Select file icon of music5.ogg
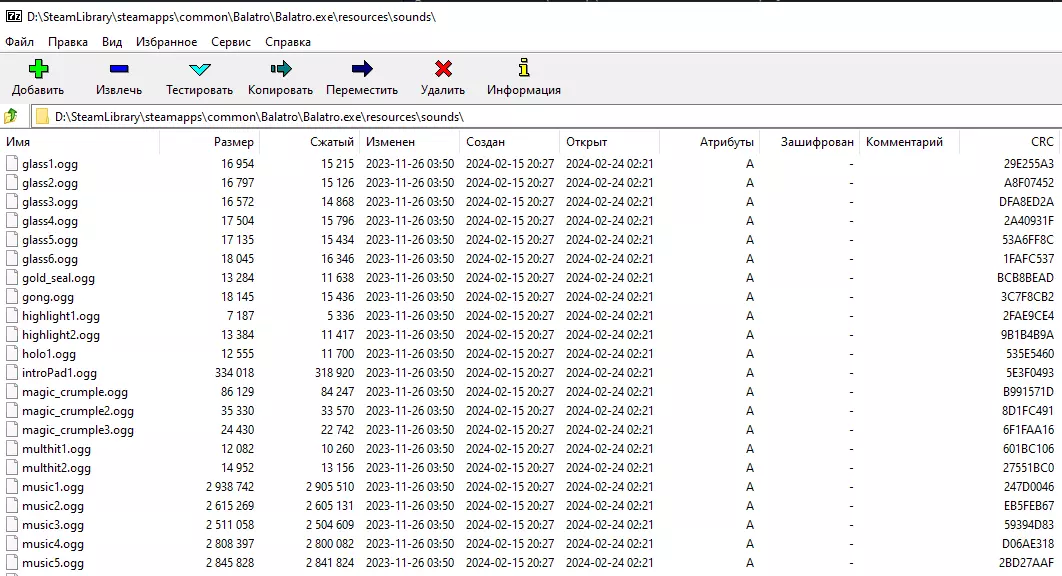The height and width of the screenshot is (576, 1062). pyautogui.click(x=12, y=562)
